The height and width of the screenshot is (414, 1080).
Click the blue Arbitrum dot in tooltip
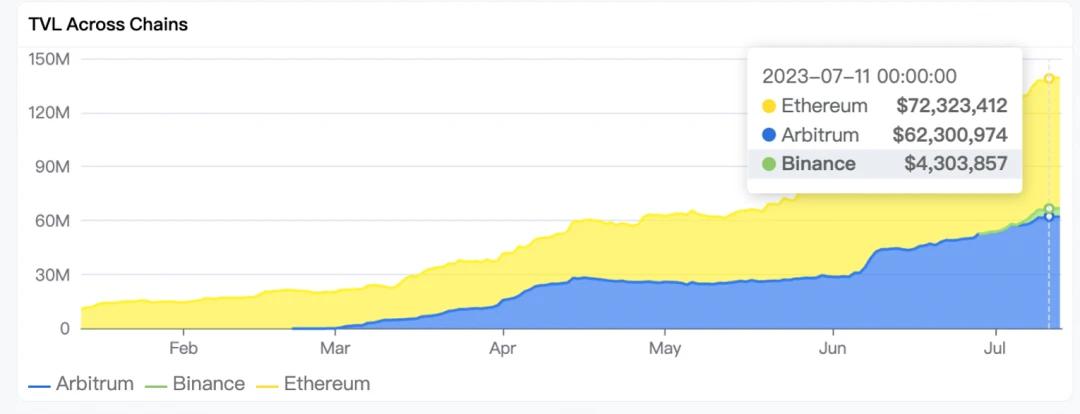tap(769, 135)
